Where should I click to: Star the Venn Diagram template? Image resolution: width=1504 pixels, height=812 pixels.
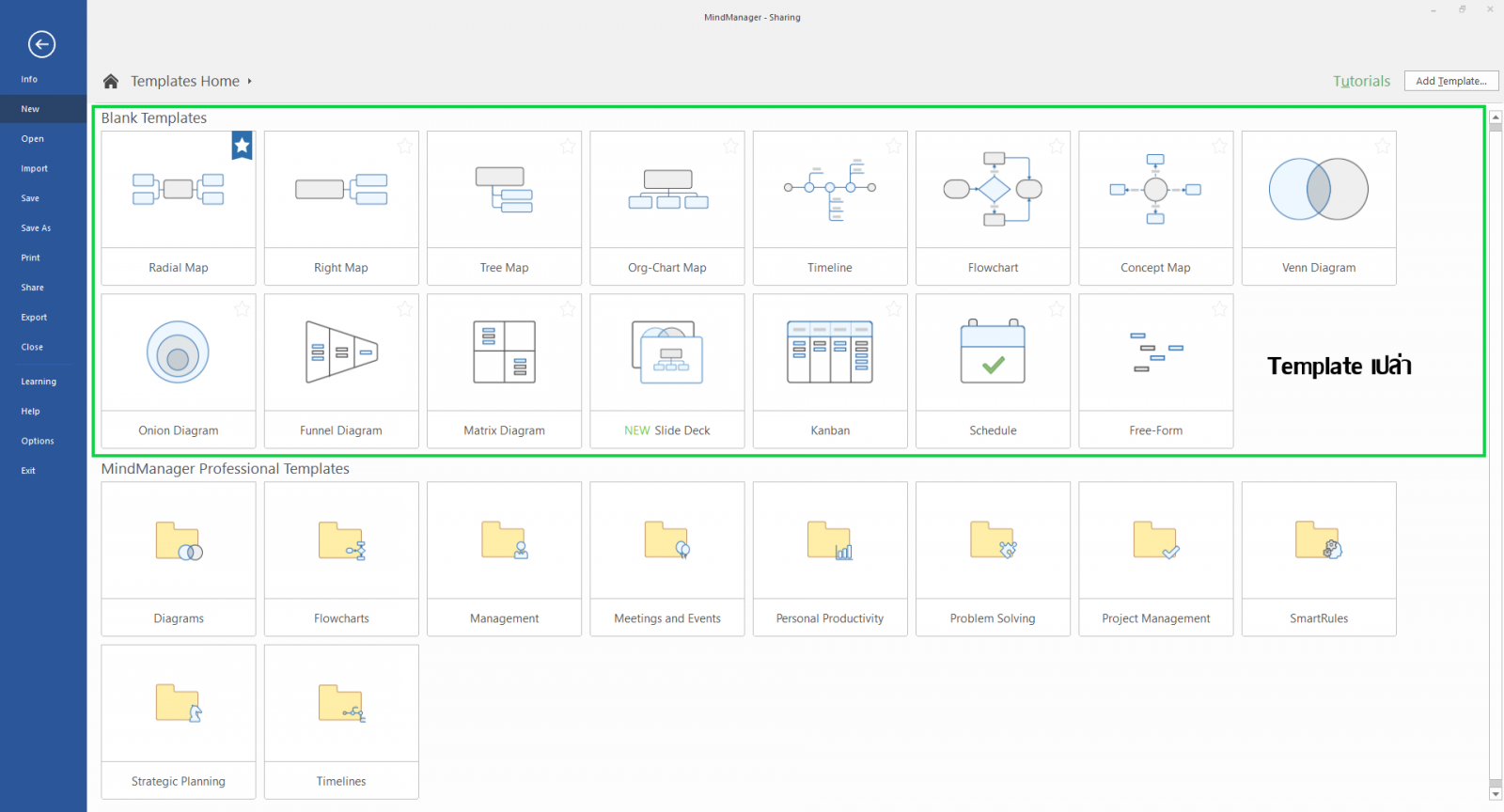click(1383, 146)
